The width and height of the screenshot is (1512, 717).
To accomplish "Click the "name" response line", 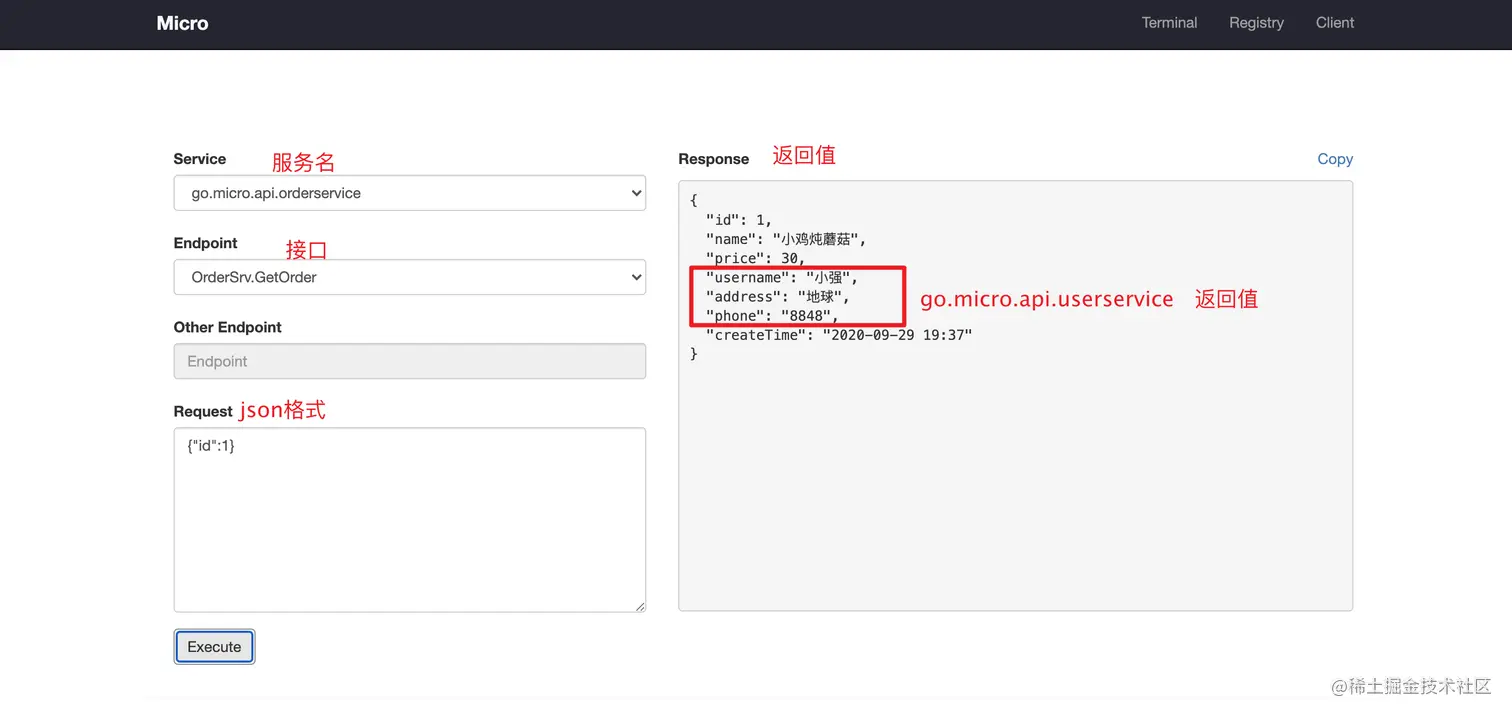I will coord(786,239).
